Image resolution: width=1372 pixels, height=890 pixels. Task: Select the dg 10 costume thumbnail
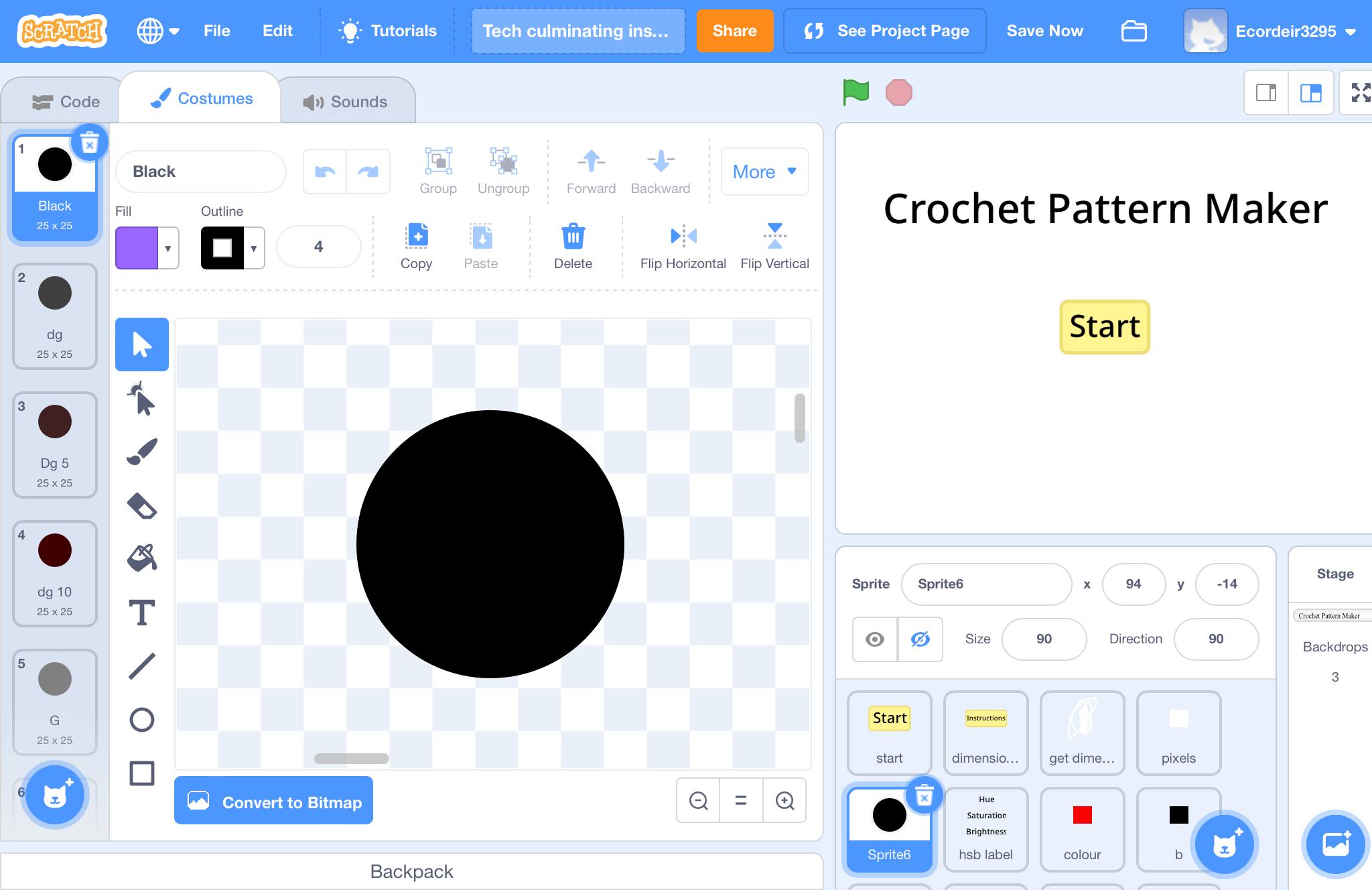tap(55, 574)
